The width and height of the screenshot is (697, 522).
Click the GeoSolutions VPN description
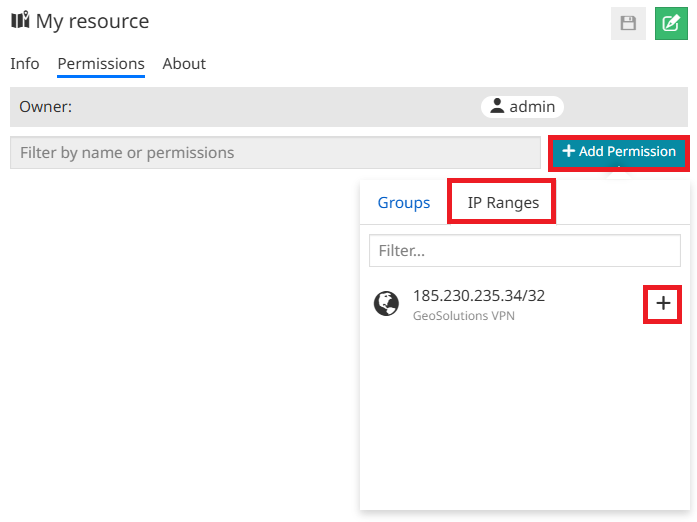coord(465,316)
